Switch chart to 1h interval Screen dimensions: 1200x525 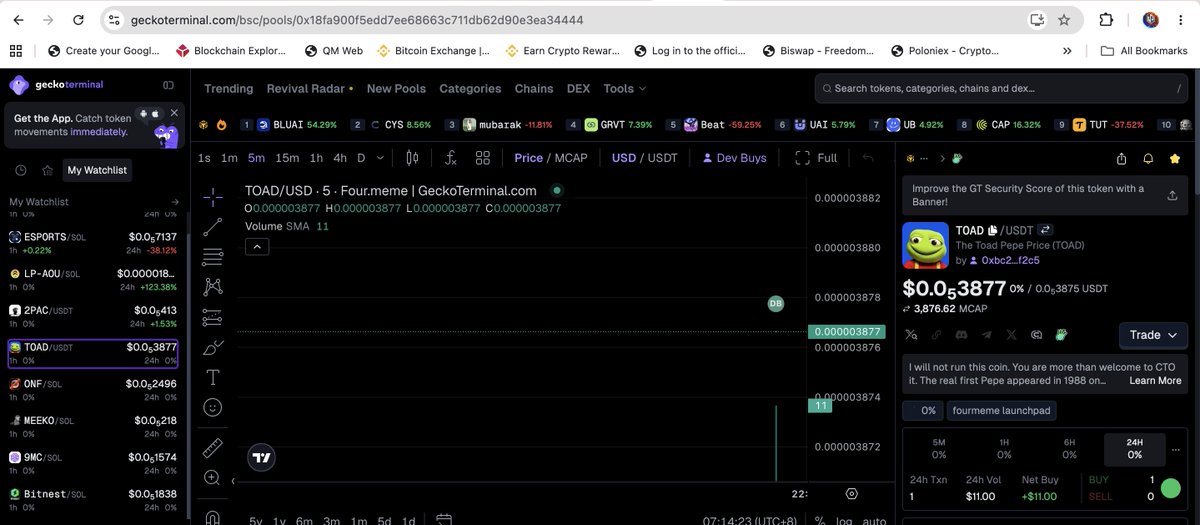(316, 158)
